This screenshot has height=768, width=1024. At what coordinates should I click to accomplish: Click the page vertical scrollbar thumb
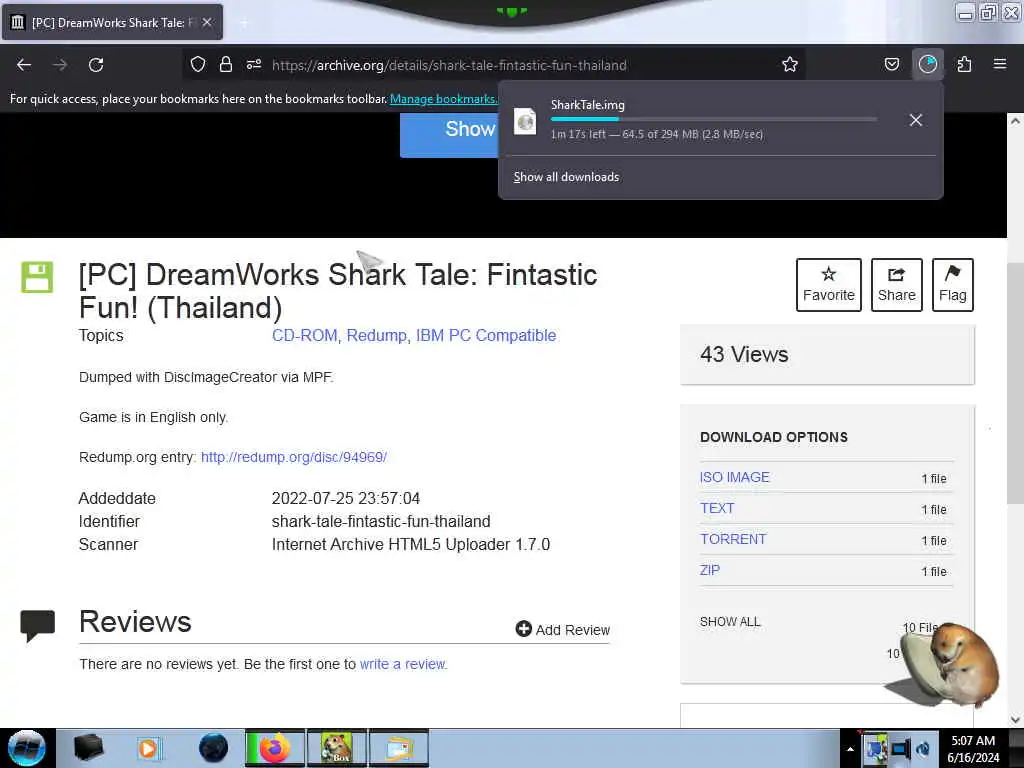pos(1015,383)
